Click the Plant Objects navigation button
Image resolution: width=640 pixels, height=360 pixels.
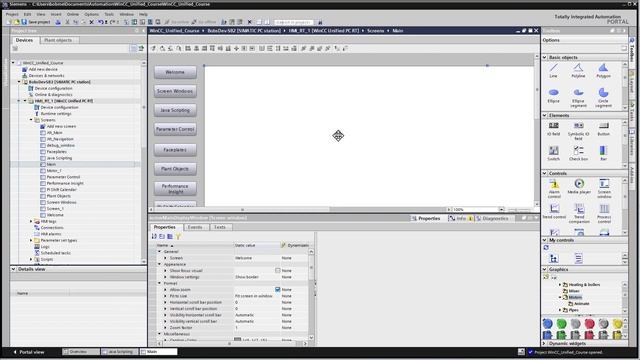175,169
